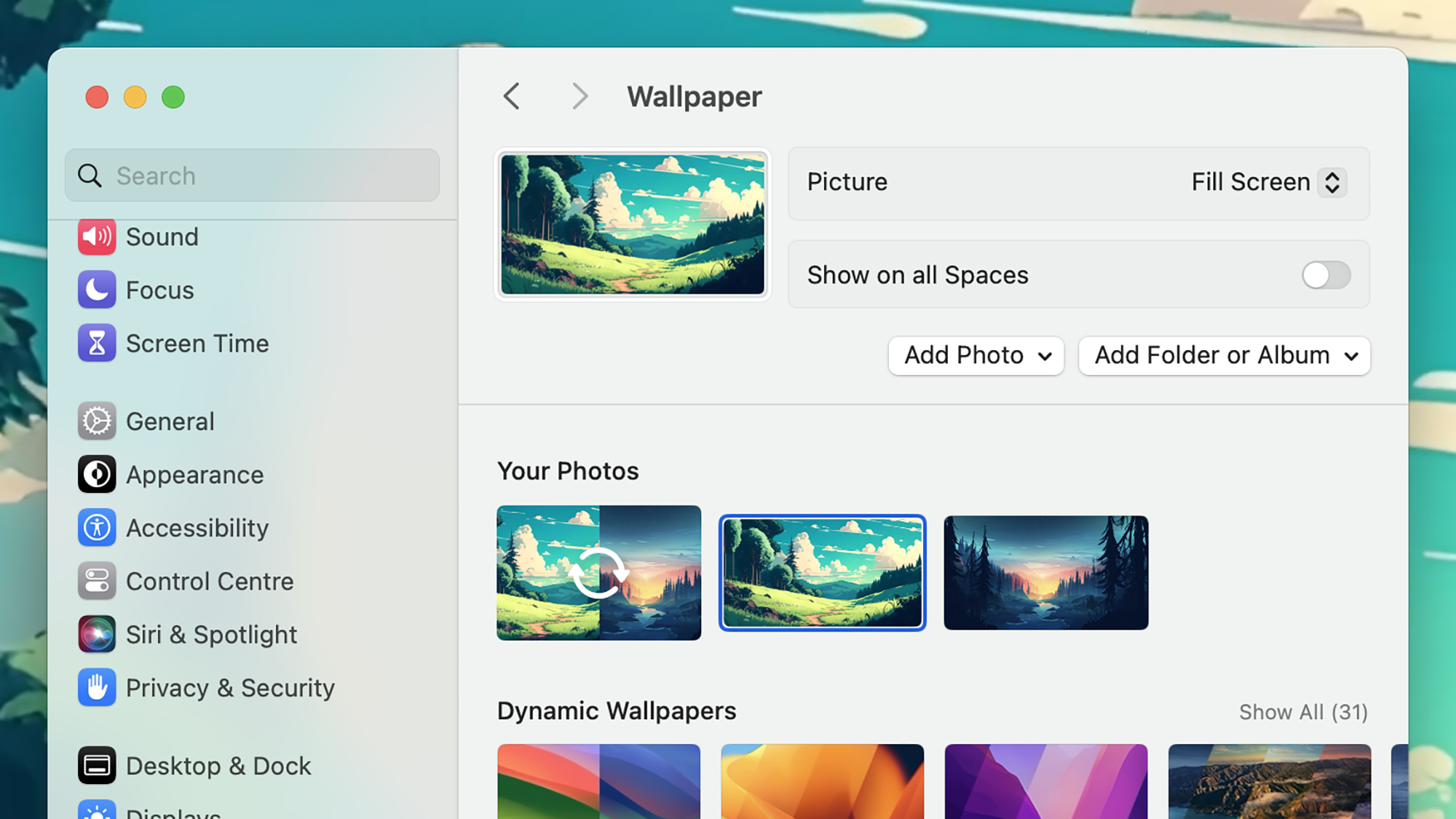Viewport: 1456px width, 819px height.
Task: Select the Focus moon icon
Action: 97,290
